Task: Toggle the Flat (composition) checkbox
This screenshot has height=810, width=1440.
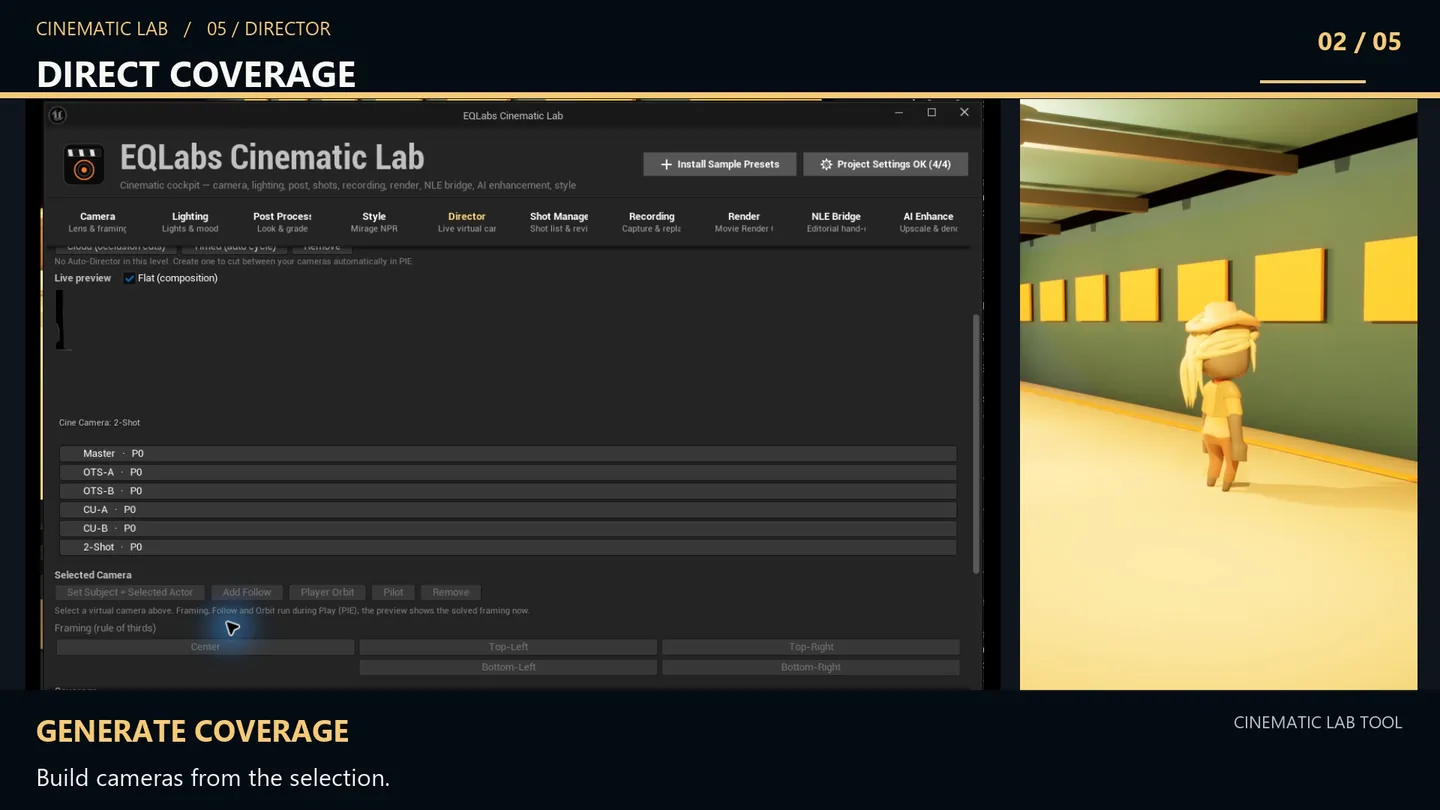Action: pos(129,278)
